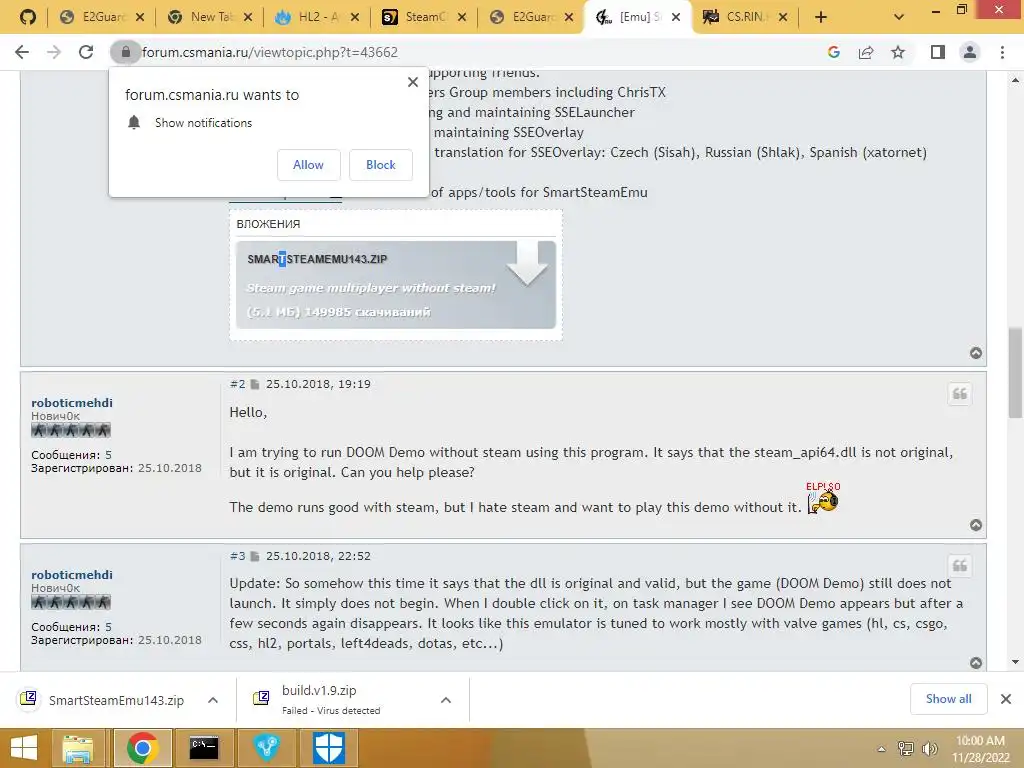Image resolution: width=1024 pixels, height=768 pixels.
Task: Open the Windows Start menu
Action: tap(24, 748)
